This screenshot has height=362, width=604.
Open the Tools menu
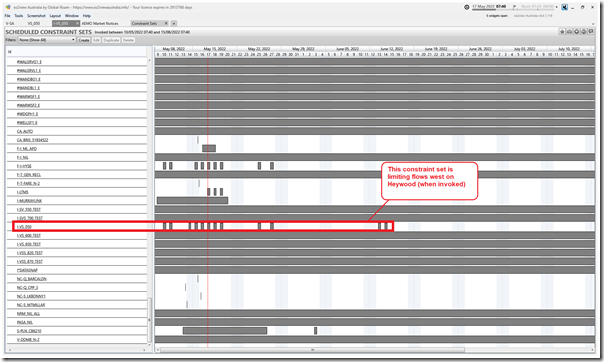tap(19, 16)
